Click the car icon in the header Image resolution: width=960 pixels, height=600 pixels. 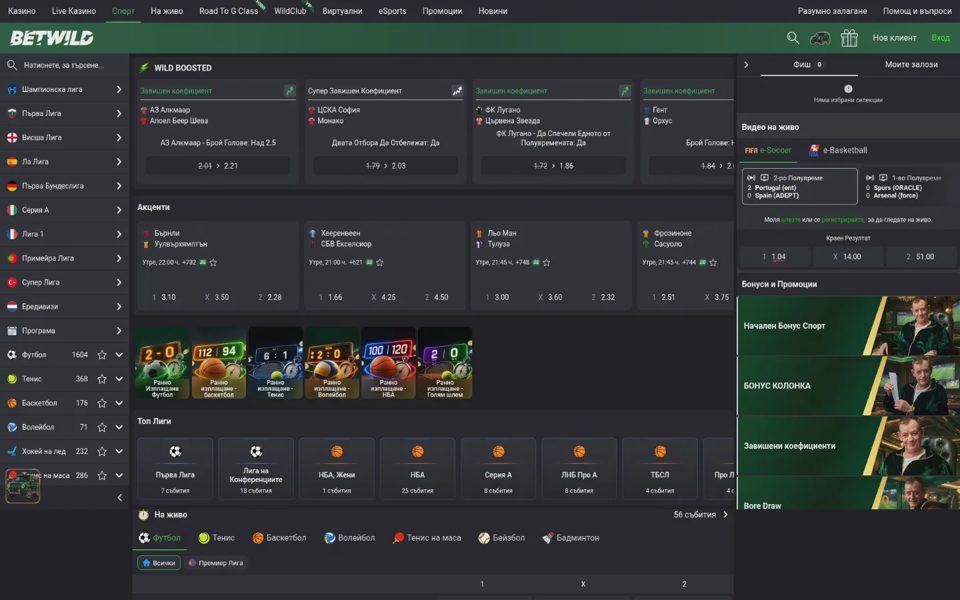pyautogui.click(x=820, y=38)
